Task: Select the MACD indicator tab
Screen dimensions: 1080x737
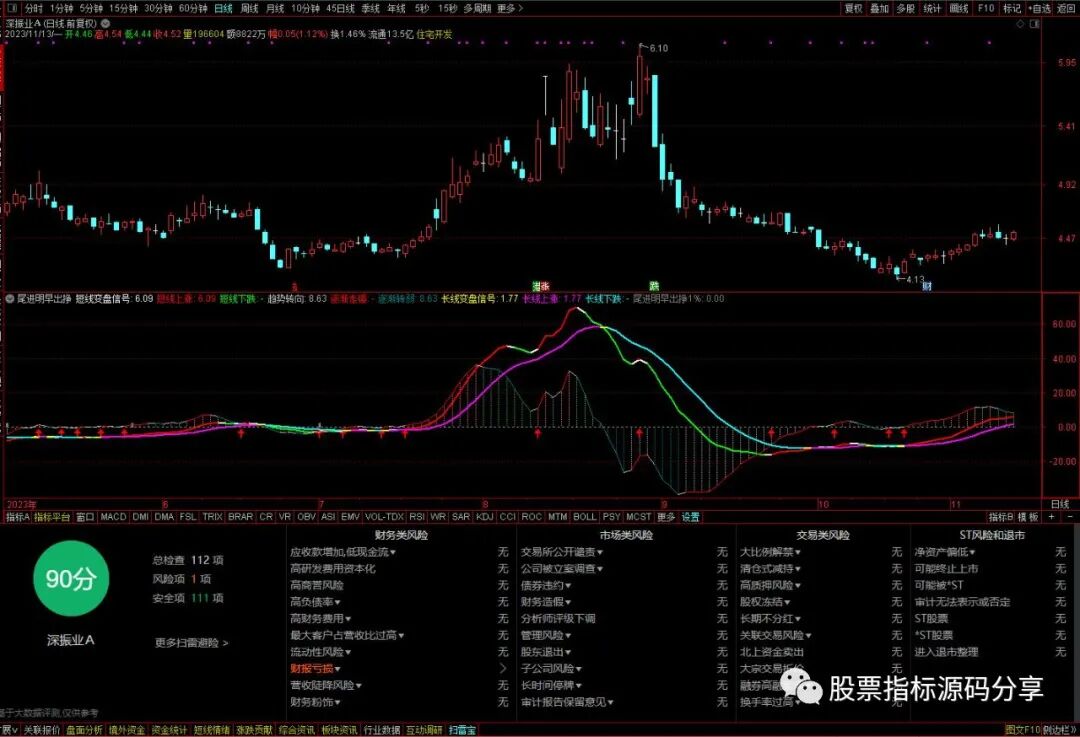Action: pos(114,517)
